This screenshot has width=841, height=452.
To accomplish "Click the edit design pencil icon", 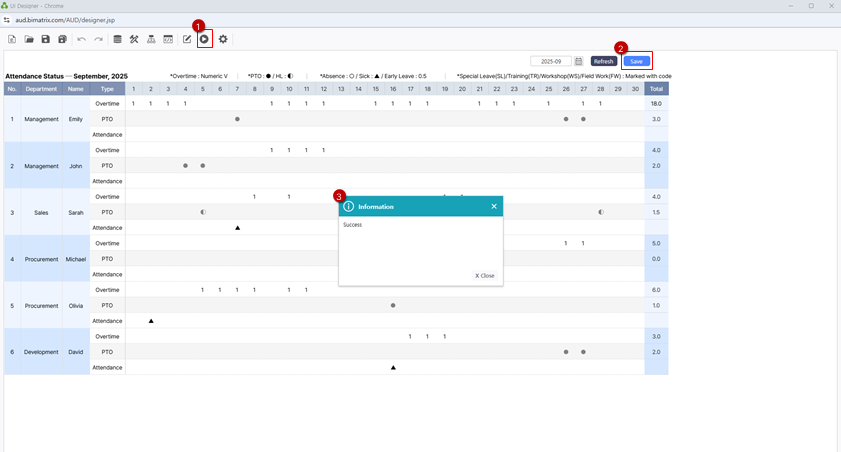I will click(187, 39).
